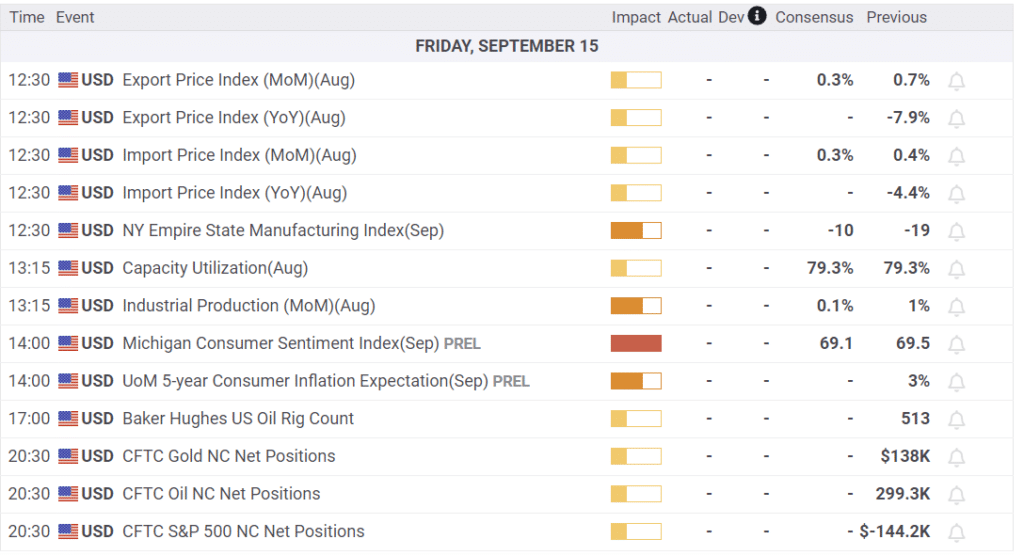This screenshot has height=555, width=1024.
Task: Click bell icon for Export Price Index (MoM)
Action: (x=956, y=81)
